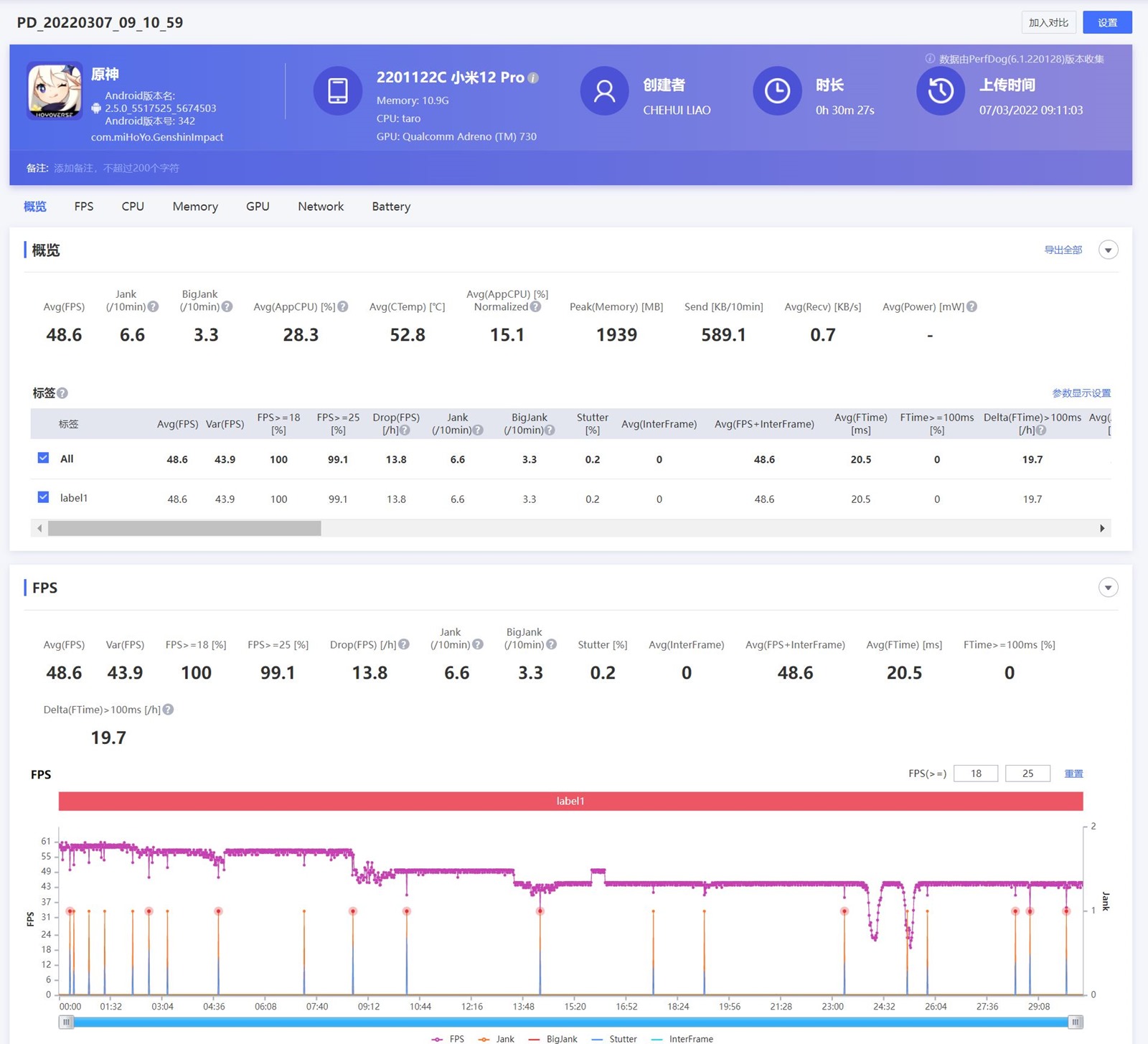The image size is (1148, 1044).
Task: Collapse the FPS section panel
Action: pyautogui.click(x=1108, y=588)
